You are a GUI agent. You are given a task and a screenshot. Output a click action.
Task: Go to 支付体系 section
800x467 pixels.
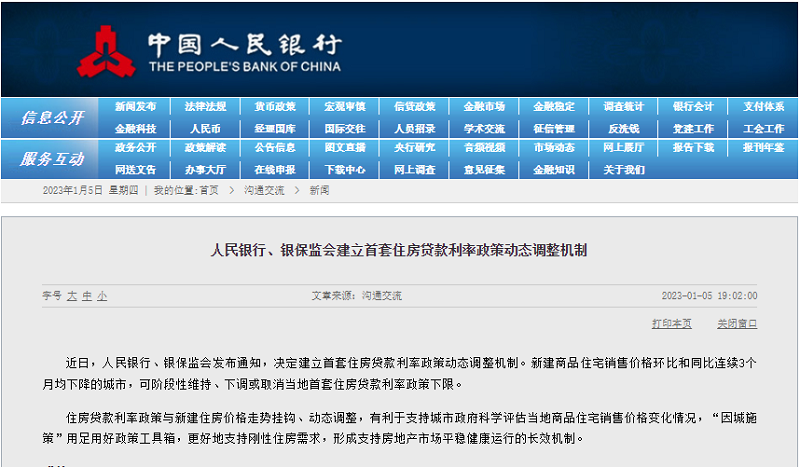(x=763, y=107)
